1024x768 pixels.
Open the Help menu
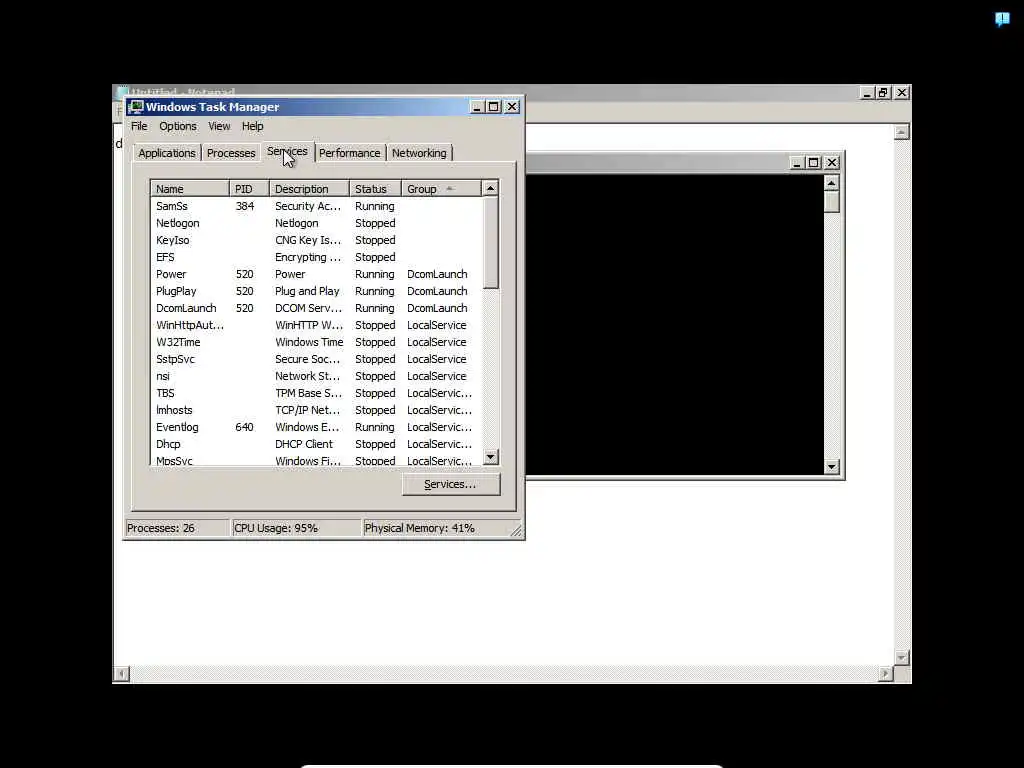click(x=252, y=126)
